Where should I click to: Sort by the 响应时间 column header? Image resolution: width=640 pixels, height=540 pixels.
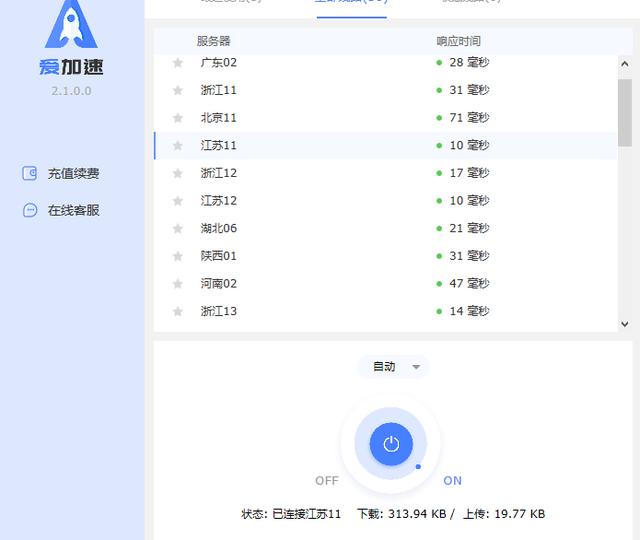coord(458,41)
